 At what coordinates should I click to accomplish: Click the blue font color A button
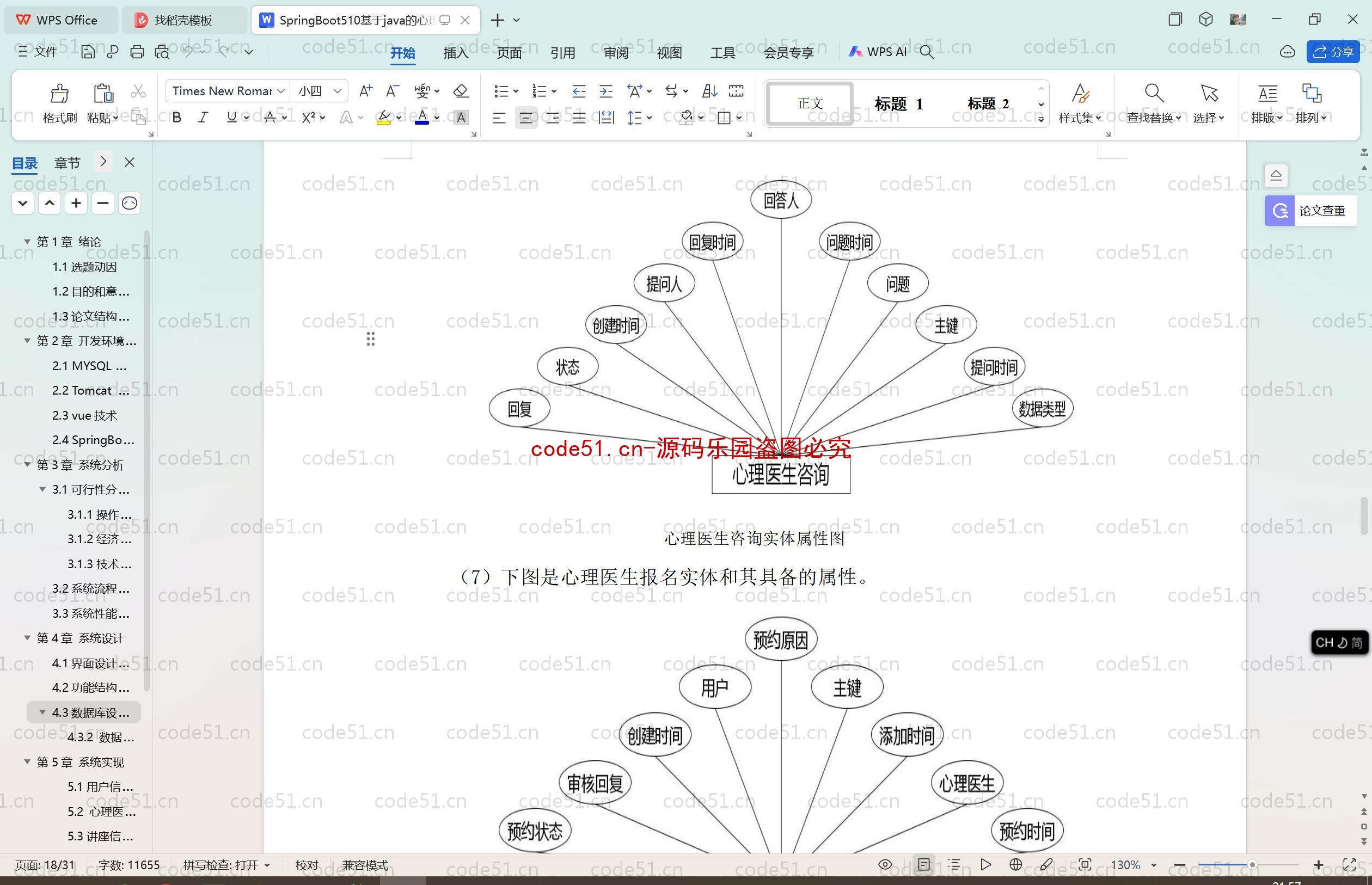[422, 118]
